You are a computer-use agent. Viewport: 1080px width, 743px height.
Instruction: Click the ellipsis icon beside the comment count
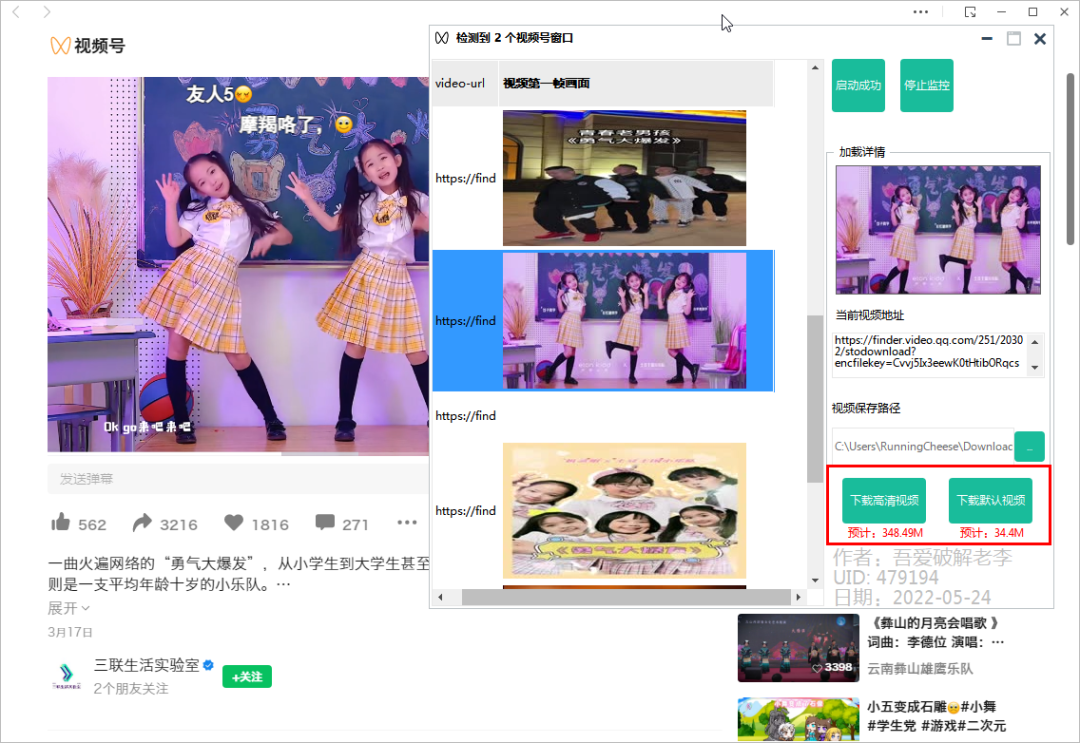405,522
